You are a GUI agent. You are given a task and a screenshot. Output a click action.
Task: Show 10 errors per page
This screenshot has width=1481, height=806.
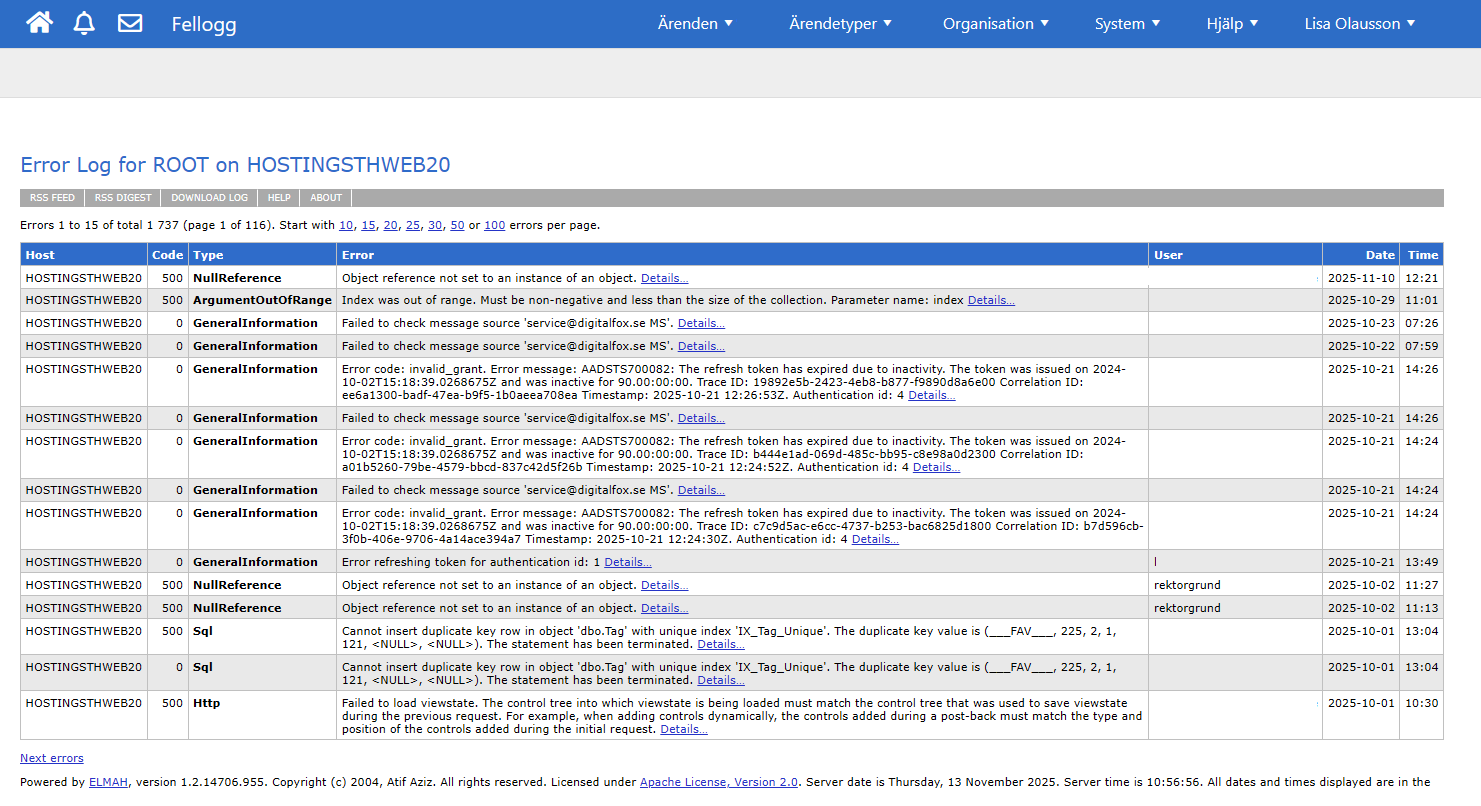(x=346, y=225)
